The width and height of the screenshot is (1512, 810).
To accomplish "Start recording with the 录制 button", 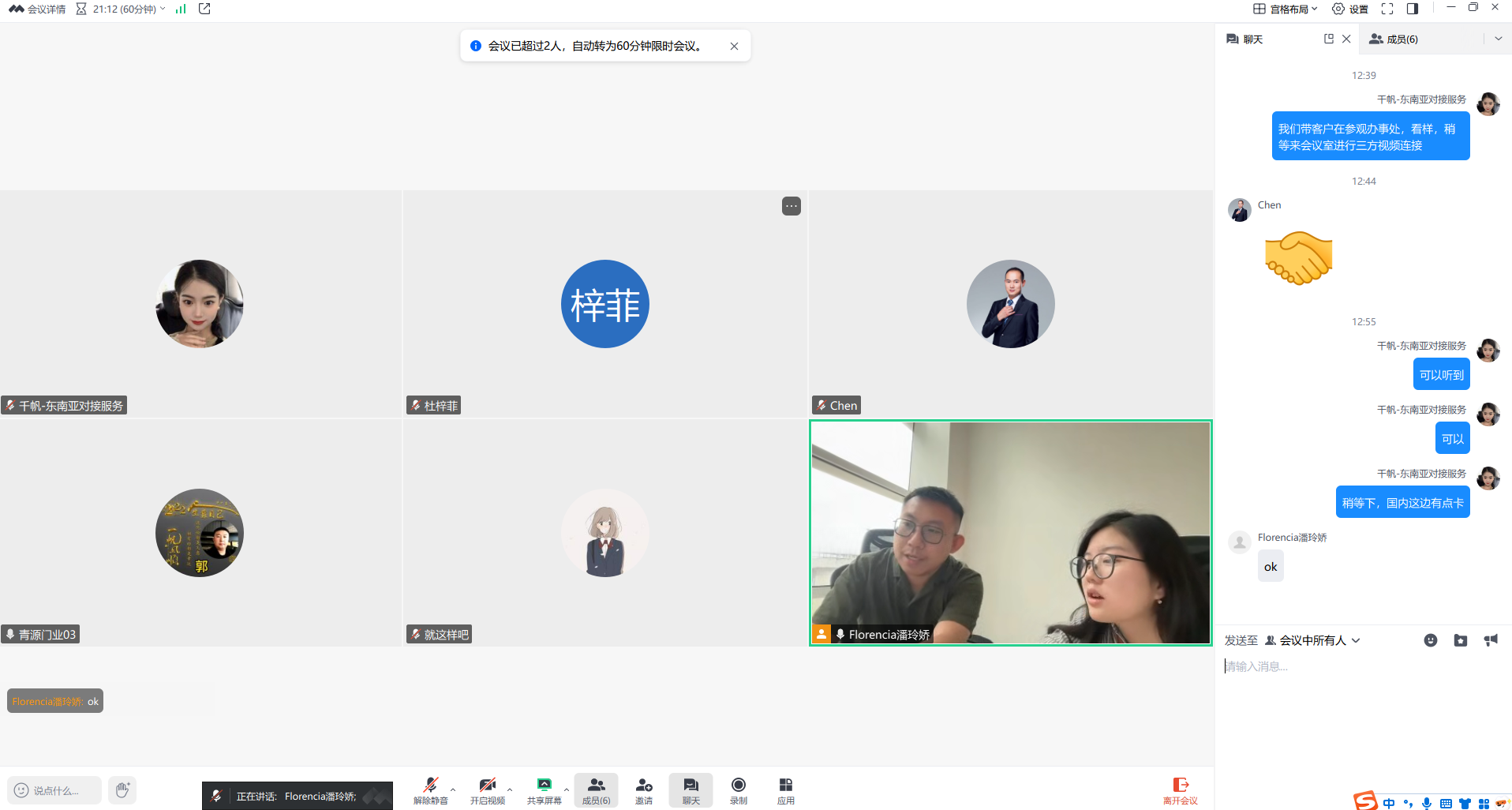I will point(738,789).
